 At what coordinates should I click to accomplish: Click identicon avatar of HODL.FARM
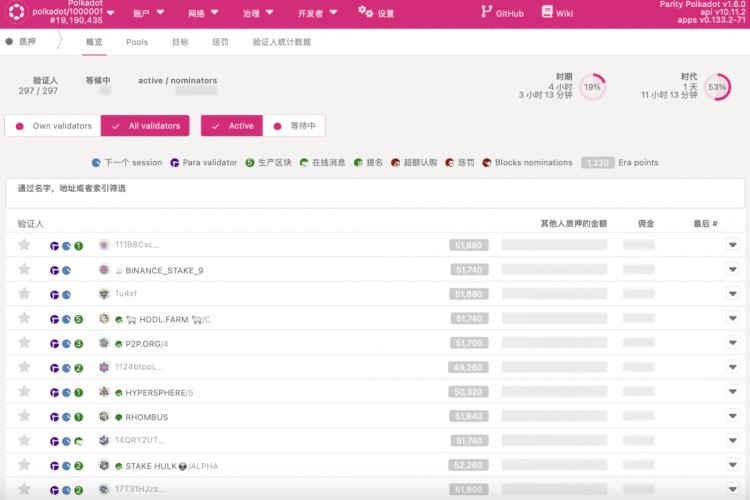coord(104,318)
